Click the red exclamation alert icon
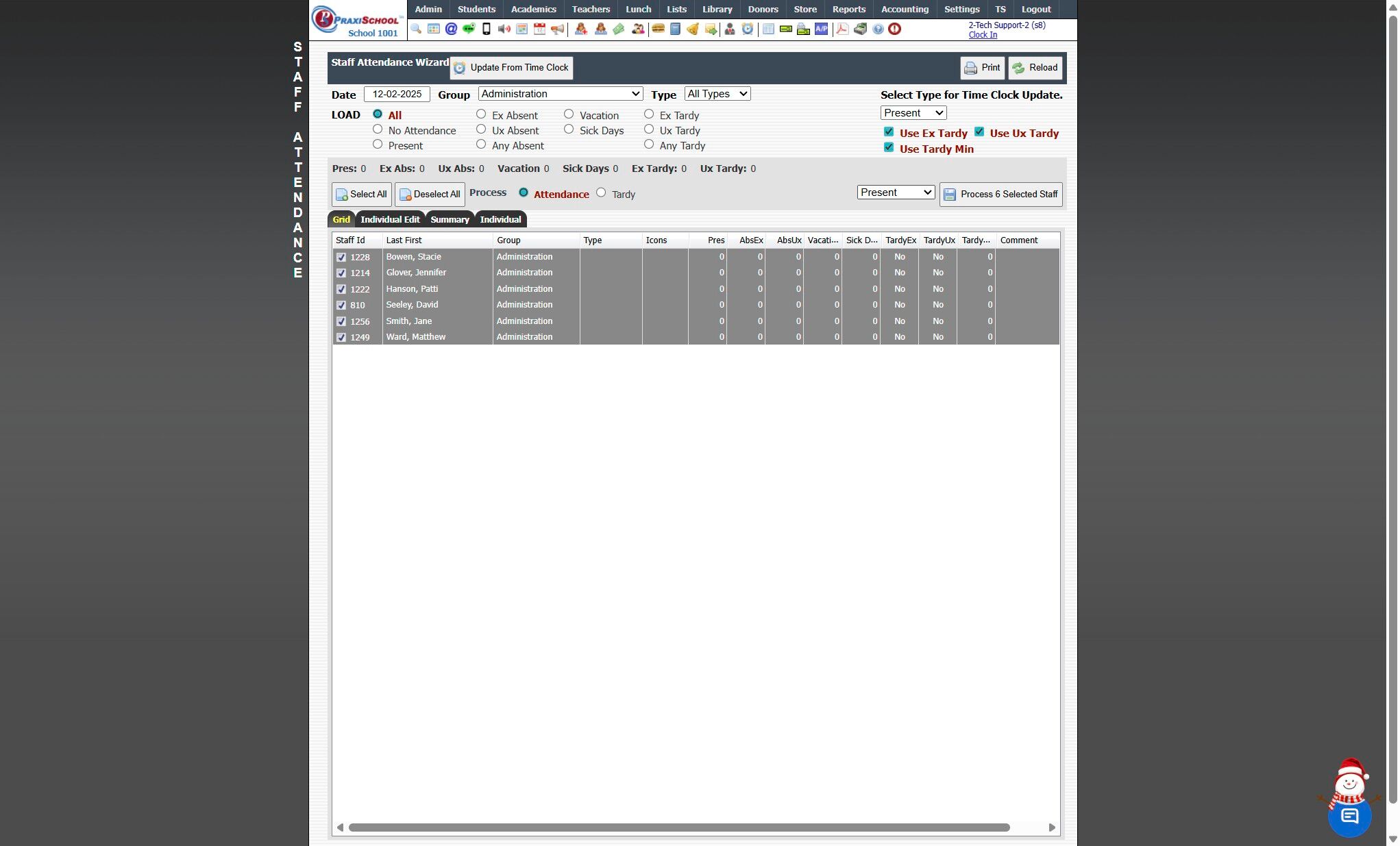This screenshot has width=1400, height=846. click(894, 29)
